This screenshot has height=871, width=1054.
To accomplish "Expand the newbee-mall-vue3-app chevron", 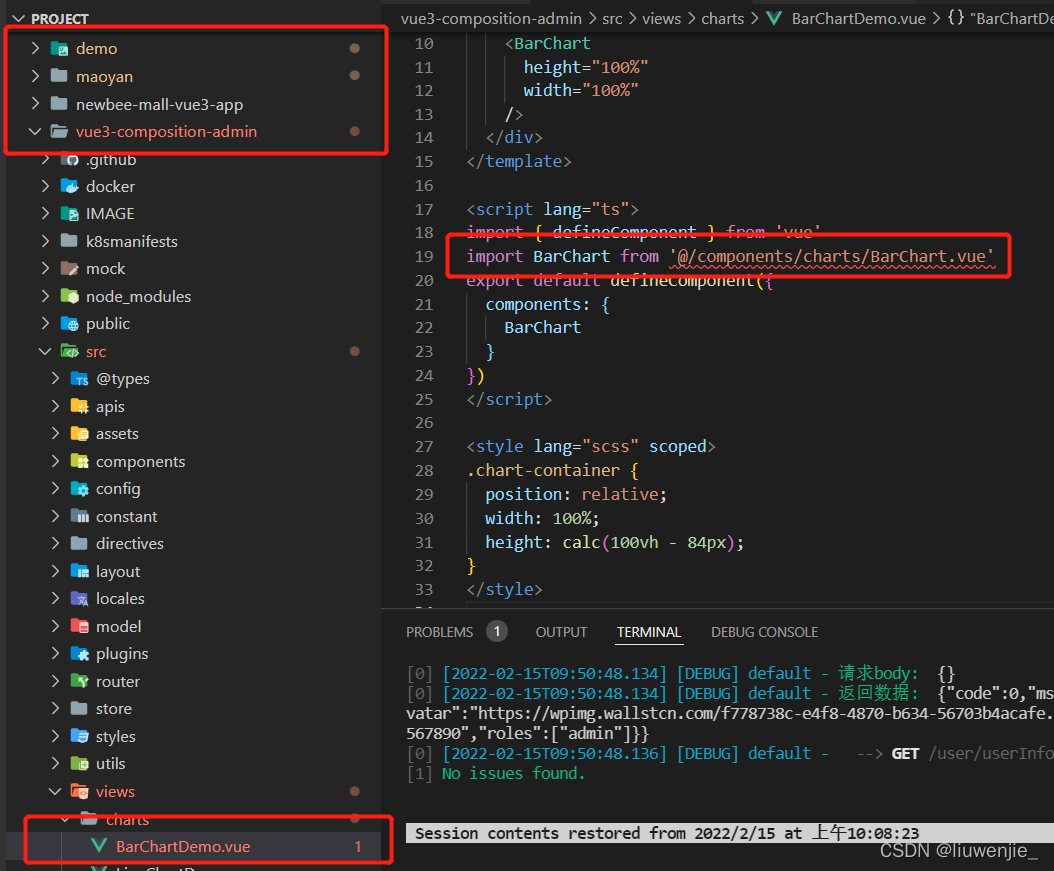I will coord(35,103).
